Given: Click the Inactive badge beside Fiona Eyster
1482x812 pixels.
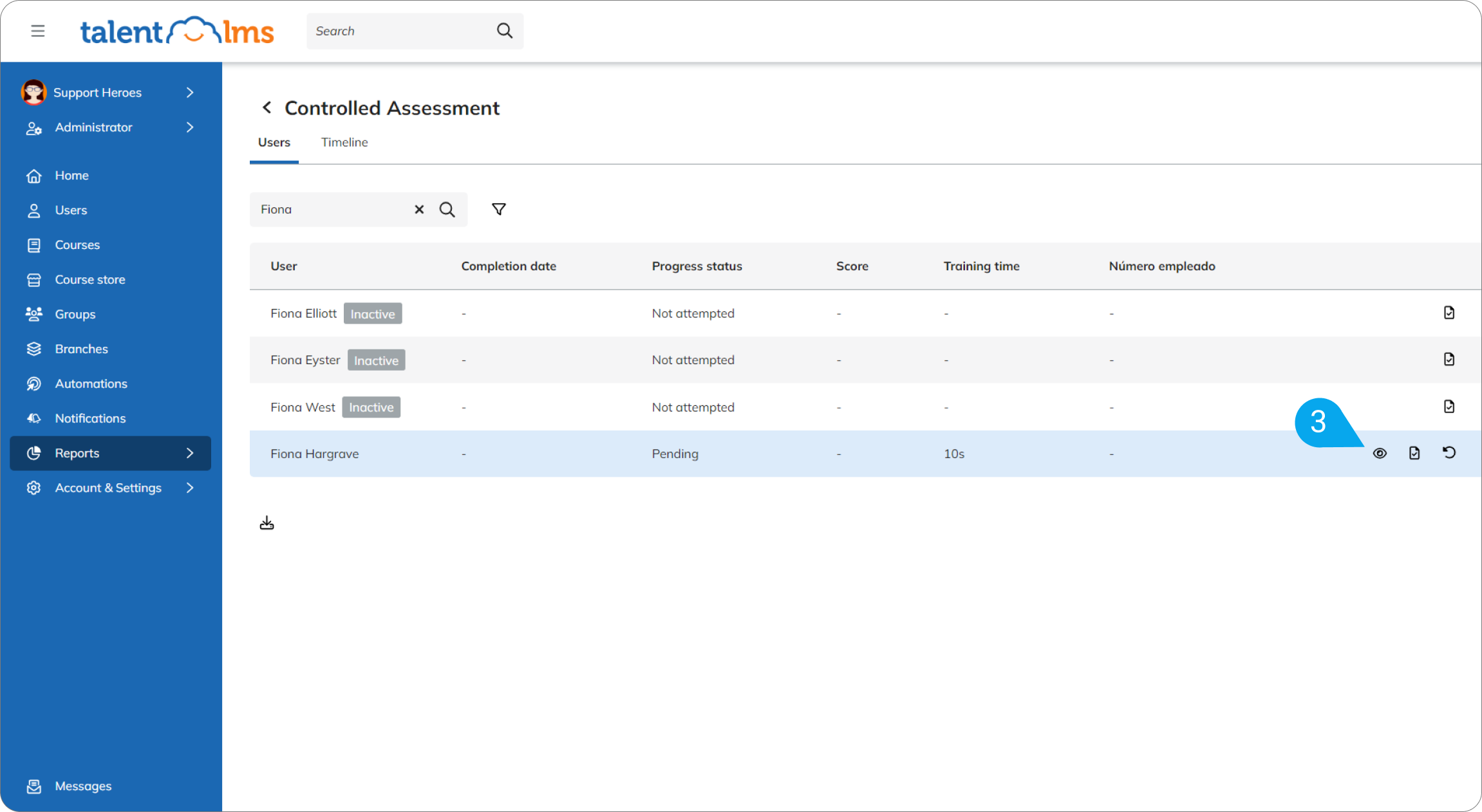Looking at the screenshot, I should (377, 360).
